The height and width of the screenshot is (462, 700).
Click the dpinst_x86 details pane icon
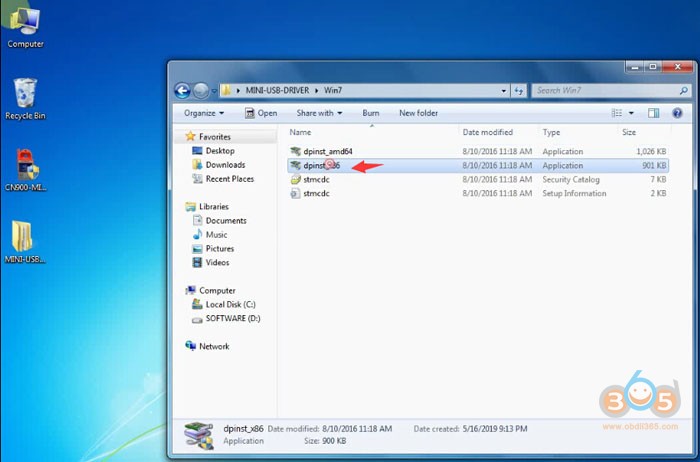(x=199, y=435)
